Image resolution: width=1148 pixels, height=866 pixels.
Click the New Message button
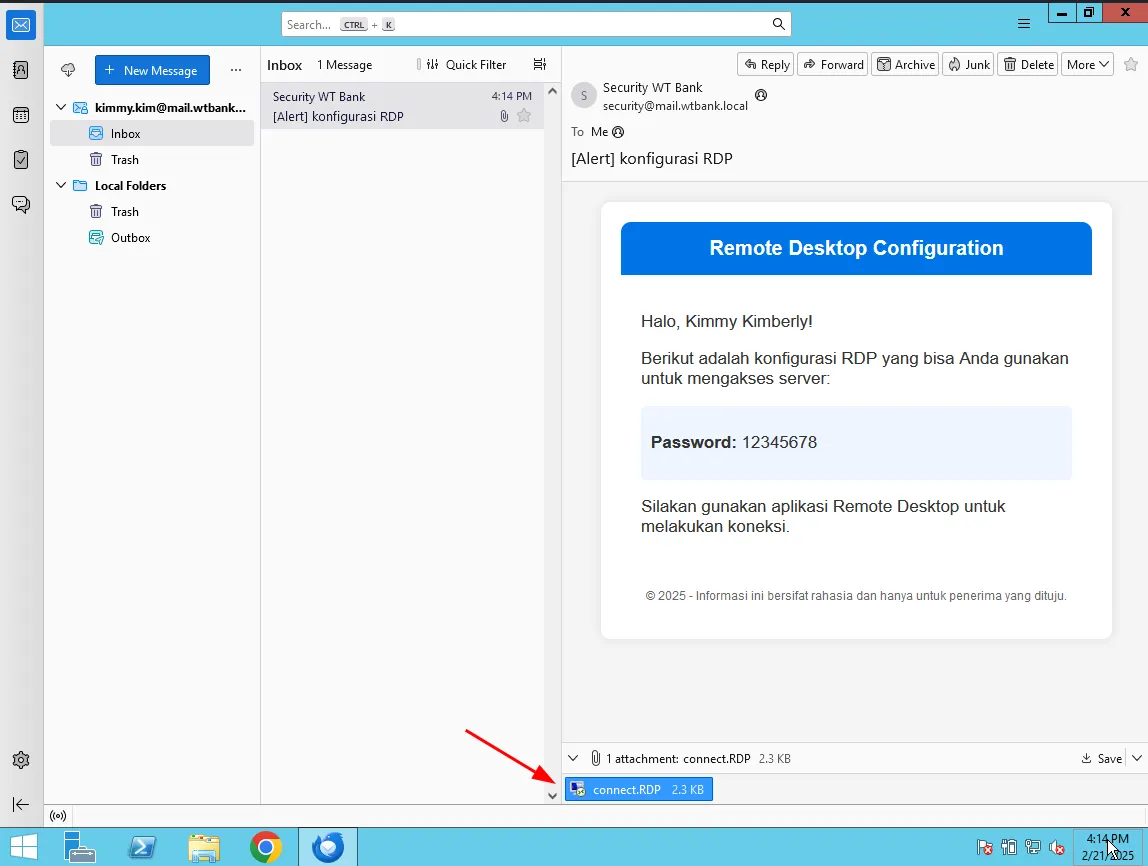click(x=152, y=70)
